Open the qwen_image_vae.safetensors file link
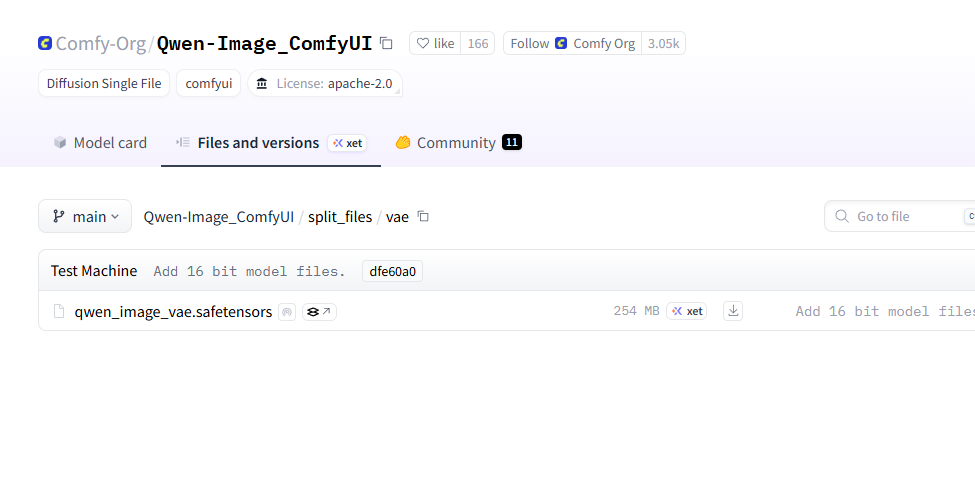This screenshot has height=497, width=975. (173, 311)
